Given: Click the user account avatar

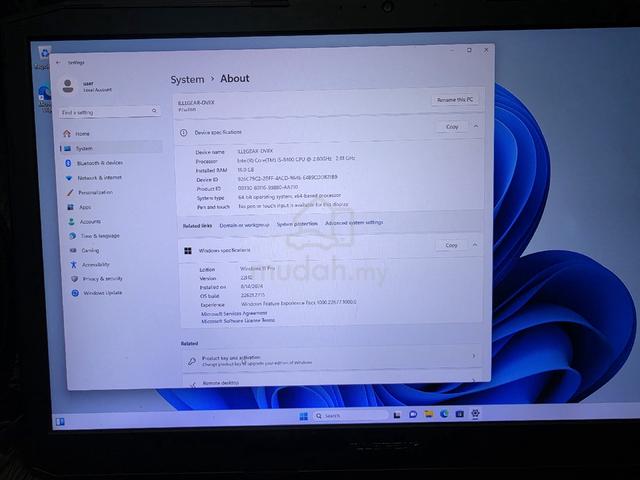Looking at the screenshot, I should pos(68,86).
